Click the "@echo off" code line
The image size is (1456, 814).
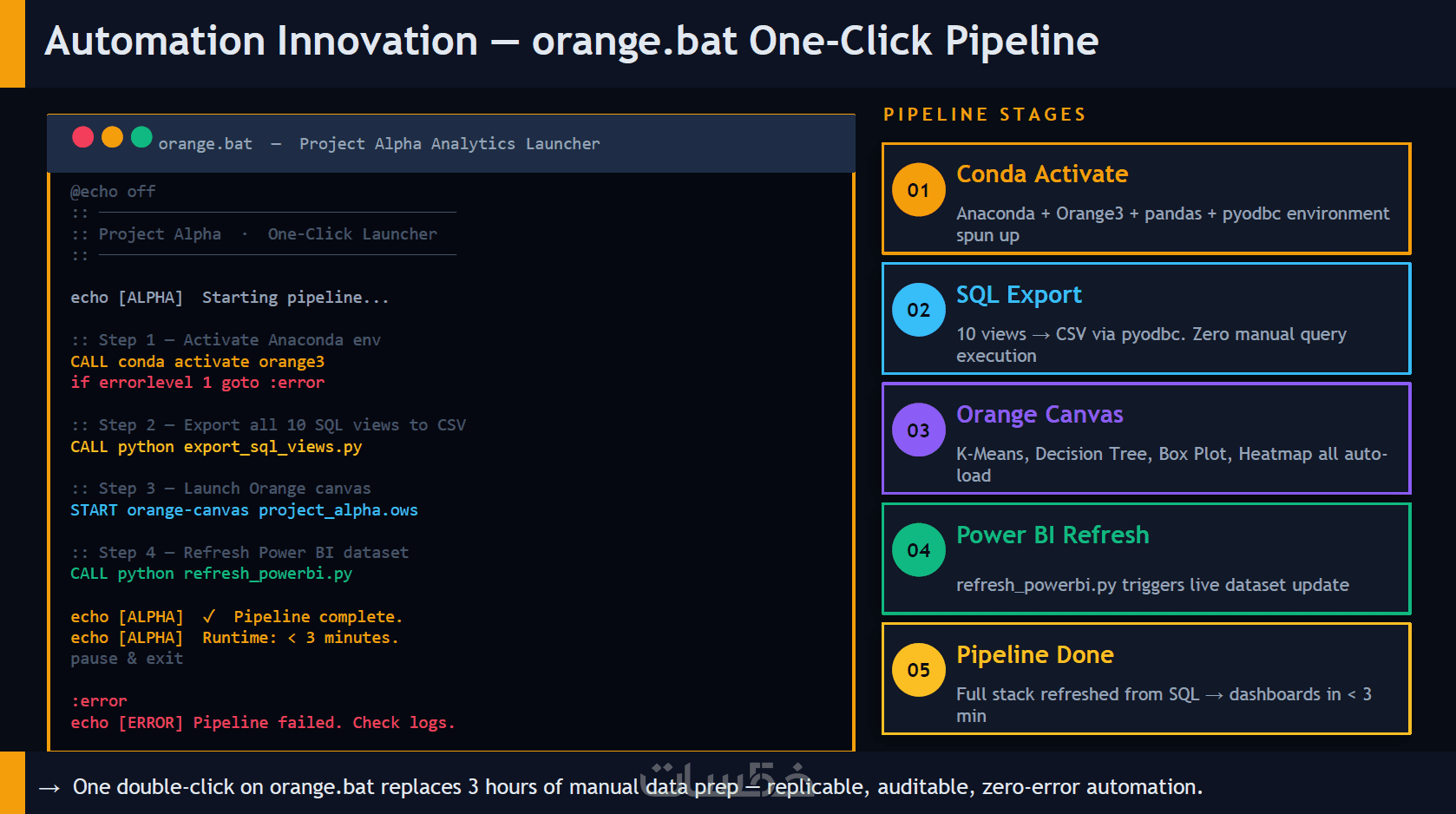[x=113, y=192]
